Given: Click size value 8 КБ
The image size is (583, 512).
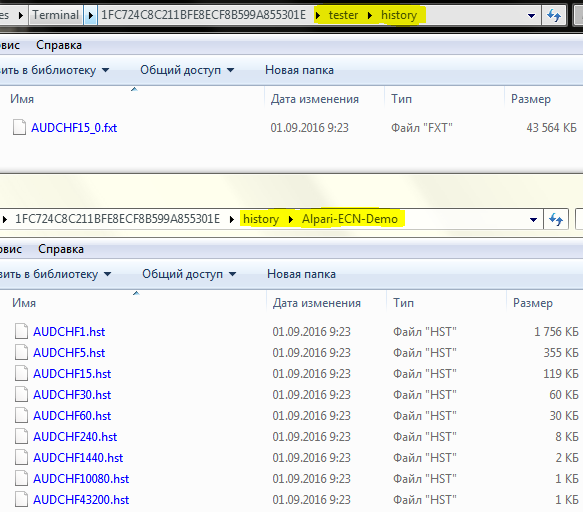Looking at the screenshot, I should click(567, 437).
